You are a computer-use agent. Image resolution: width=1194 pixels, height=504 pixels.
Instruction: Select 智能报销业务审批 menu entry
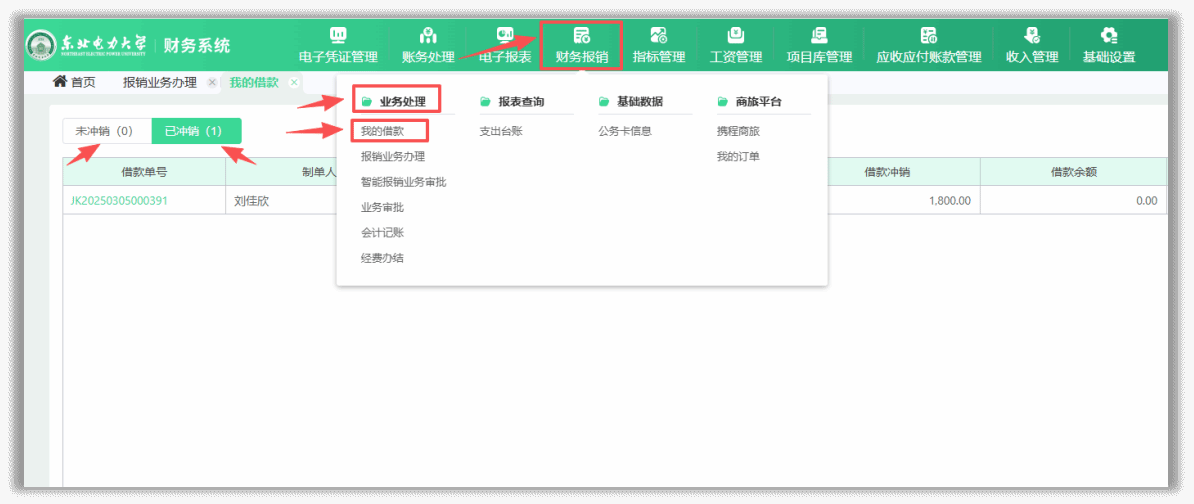coord(403,182)
